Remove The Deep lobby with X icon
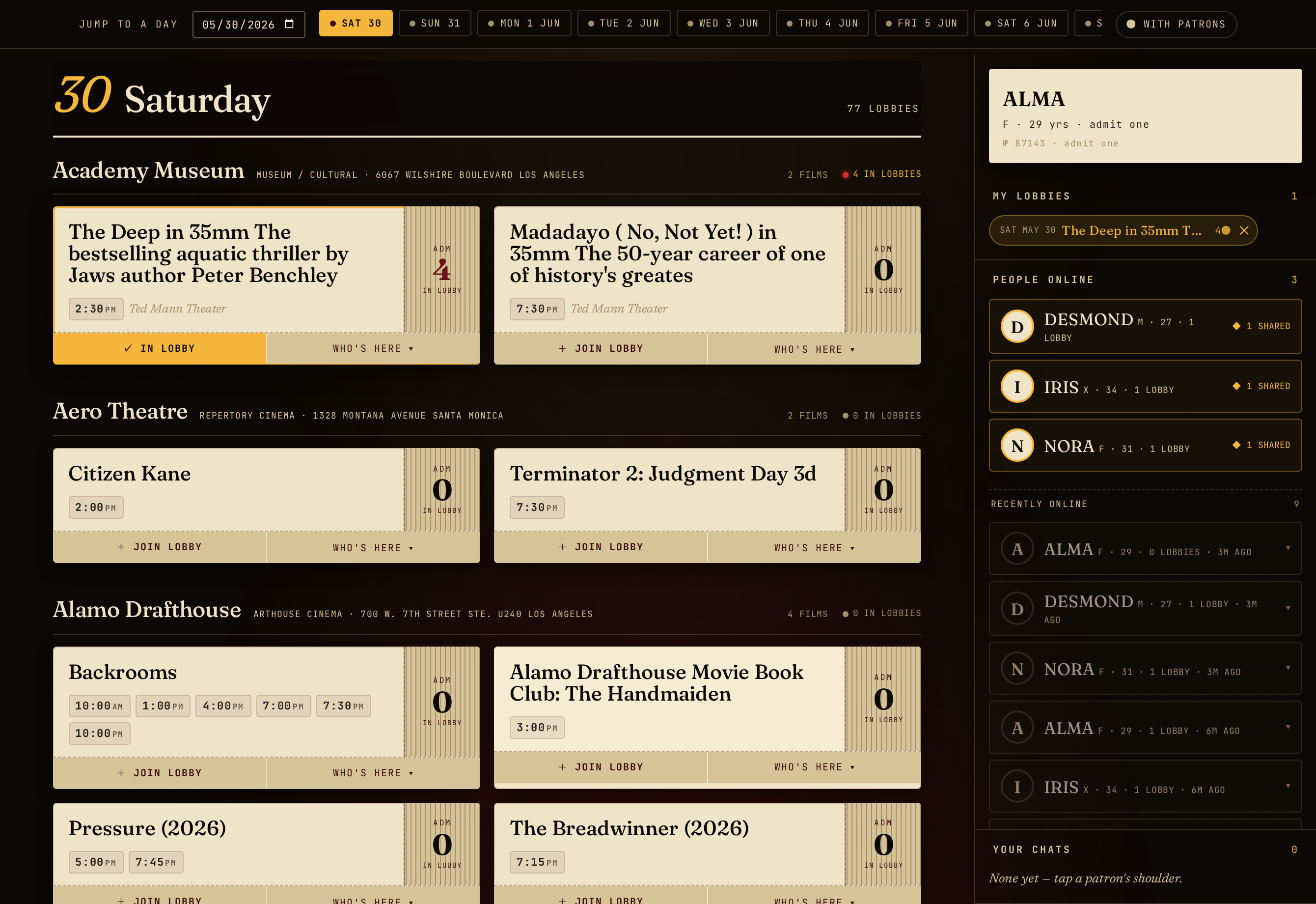Image resolution: width=1316 pixels, height=904 pixels. pos(1244,230)
